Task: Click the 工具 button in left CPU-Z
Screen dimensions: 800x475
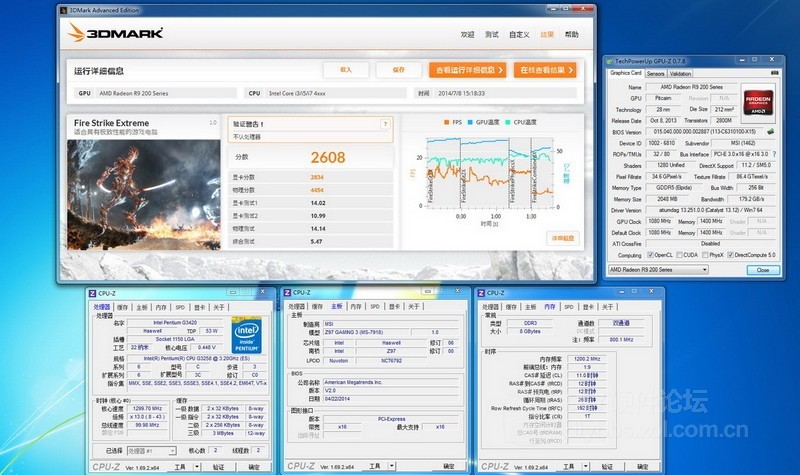Action: coord(180,467)
